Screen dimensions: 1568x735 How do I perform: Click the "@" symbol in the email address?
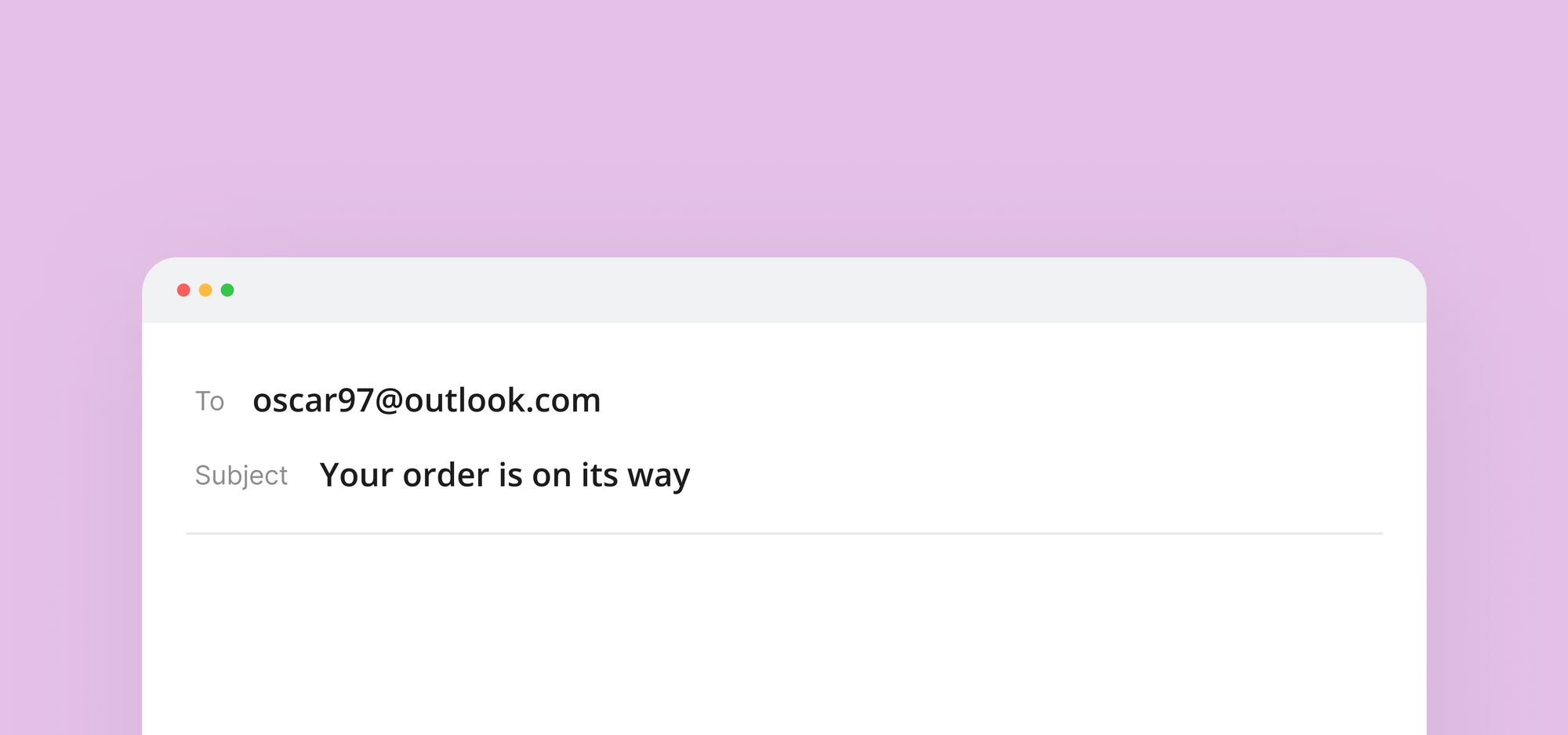(389, 401)
